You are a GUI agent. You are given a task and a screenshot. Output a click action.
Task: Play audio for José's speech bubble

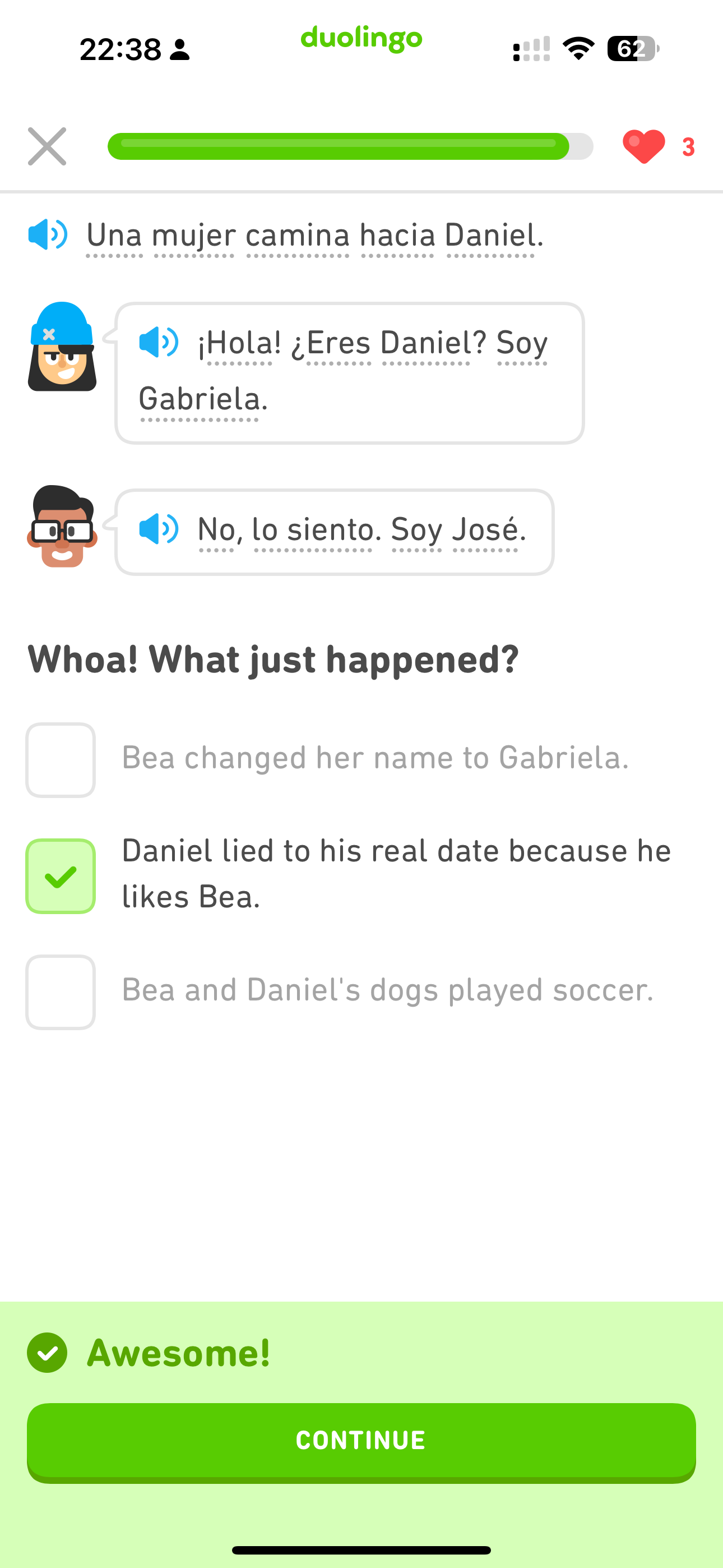point(158,528)
